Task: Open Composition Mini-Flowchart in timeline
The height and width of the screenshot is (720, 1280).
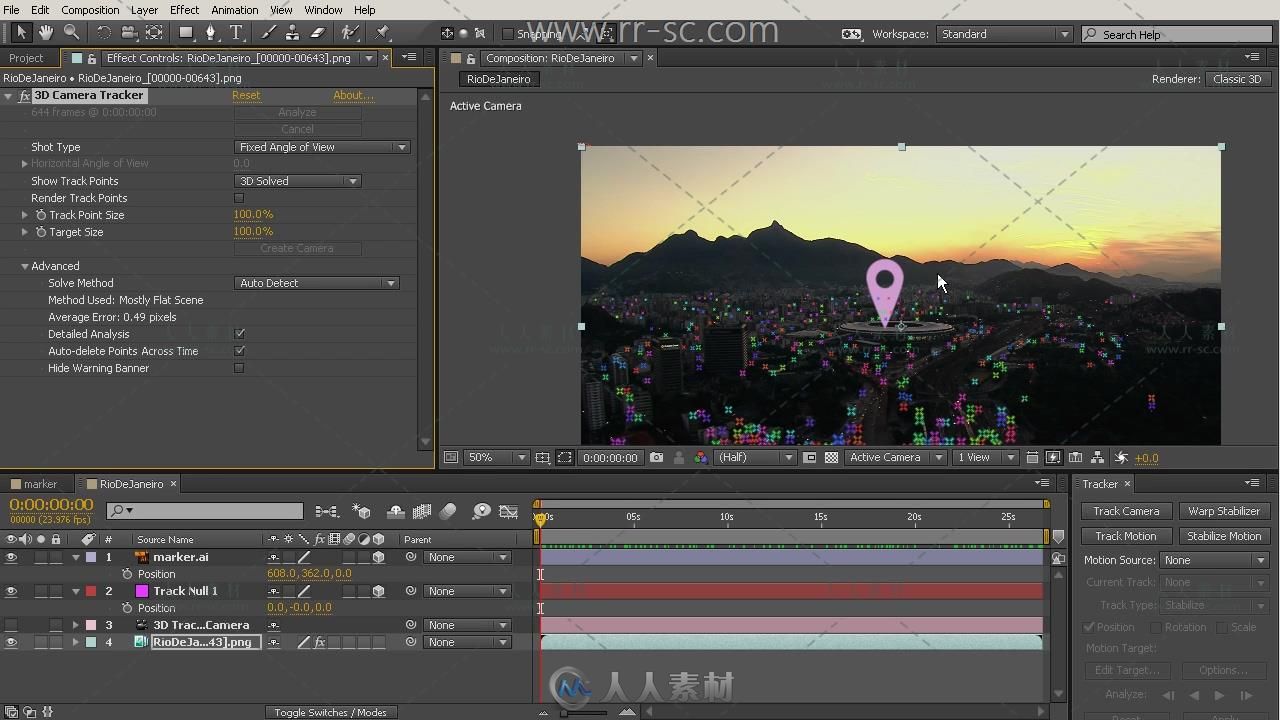Action: 326,511
